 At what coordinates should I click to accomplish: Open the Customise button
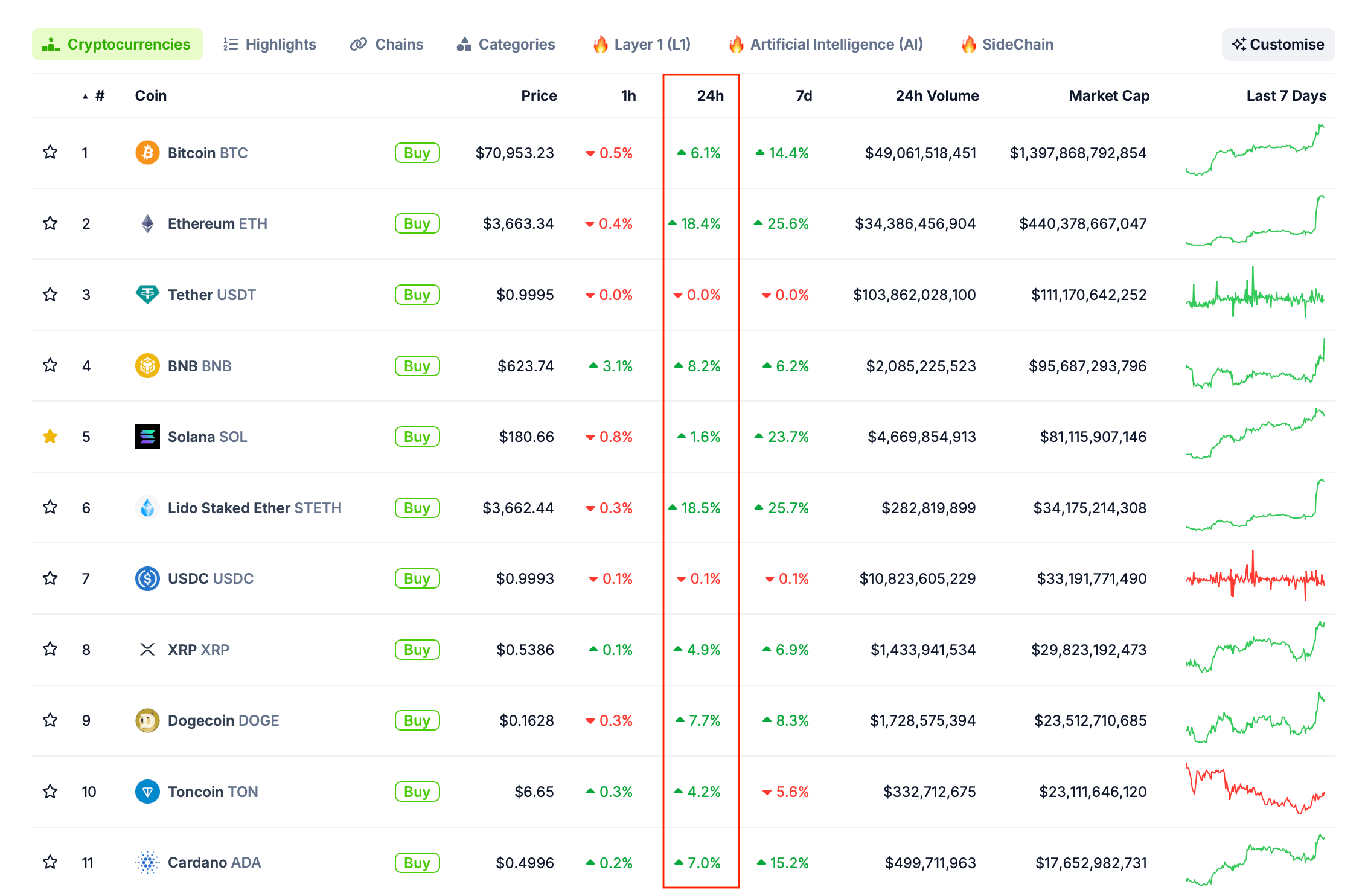click(x=1278, y=44)
